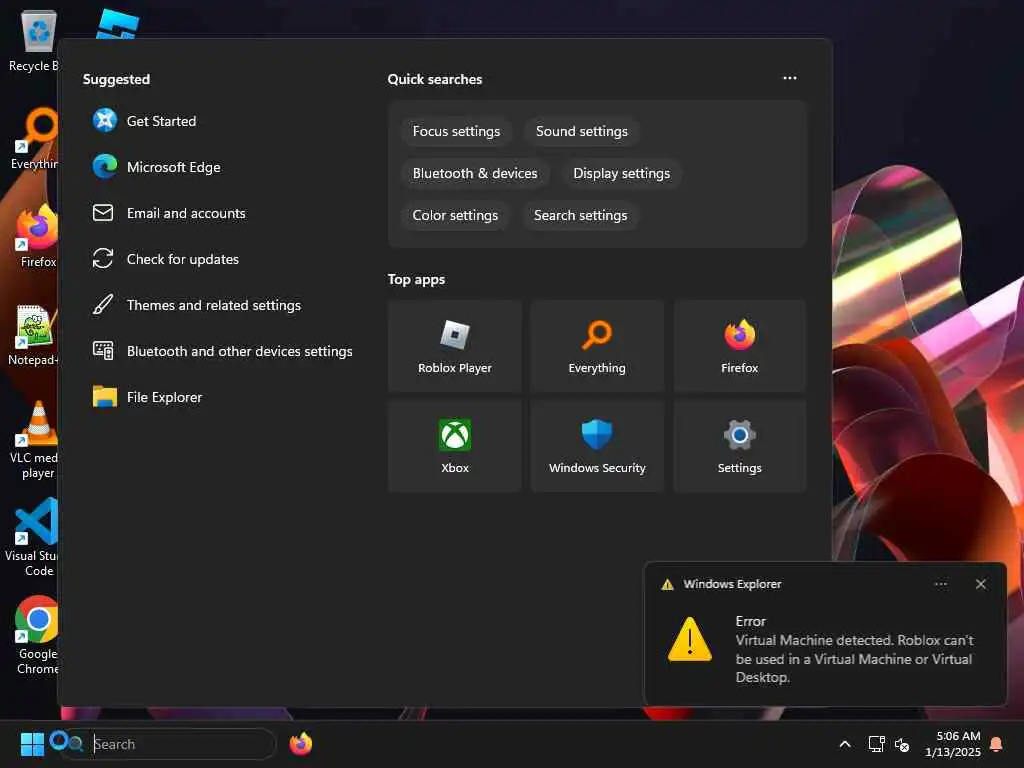This screenshot has height=768, width=1024.
Task: Select Firefox desktop shortcut
Action: pyautogui.click(x=37, y=235)
